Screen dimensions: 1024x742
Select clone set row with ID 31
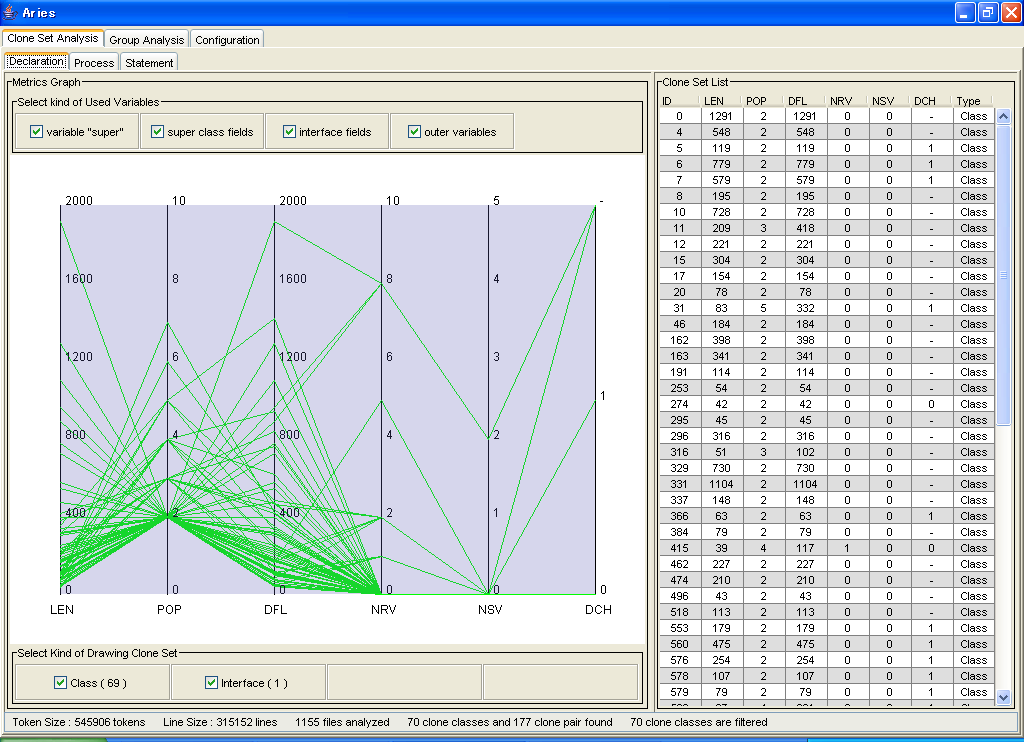679,308
